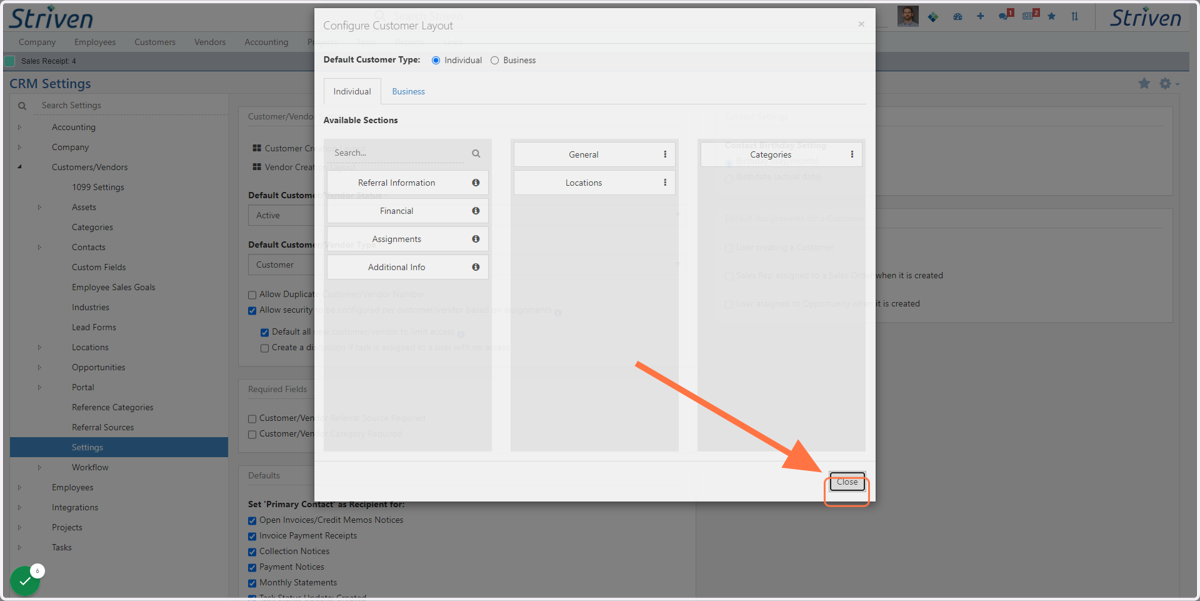Image resolution: width=1200 pixels, height=601 pixels.
Task: Open Lead Forms in the sidebar
Action: [x=94, y=327]
